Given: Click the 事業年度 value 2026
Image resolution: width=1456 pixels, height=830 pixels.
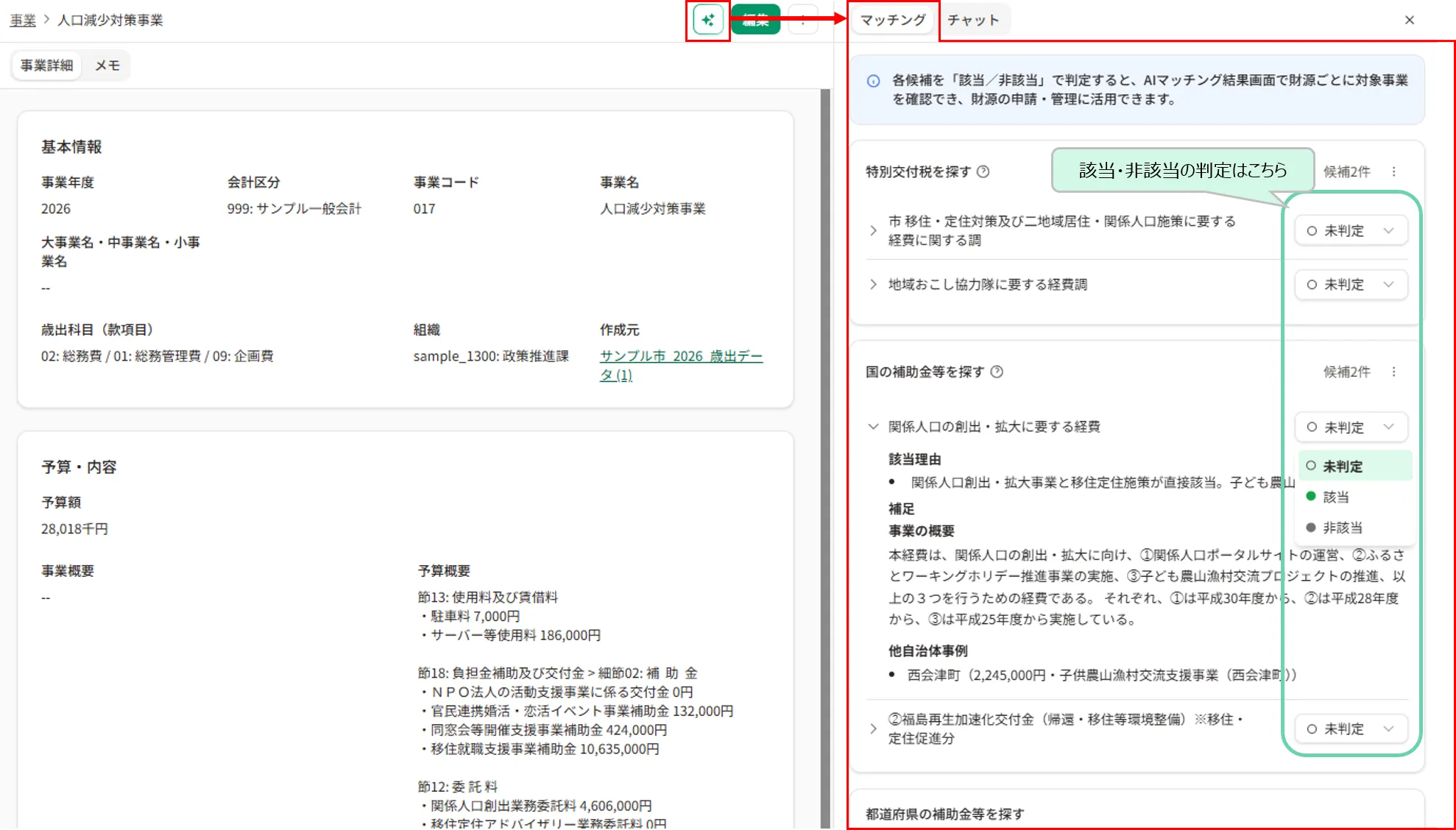Looking at the screenshot, I should 56,208.
